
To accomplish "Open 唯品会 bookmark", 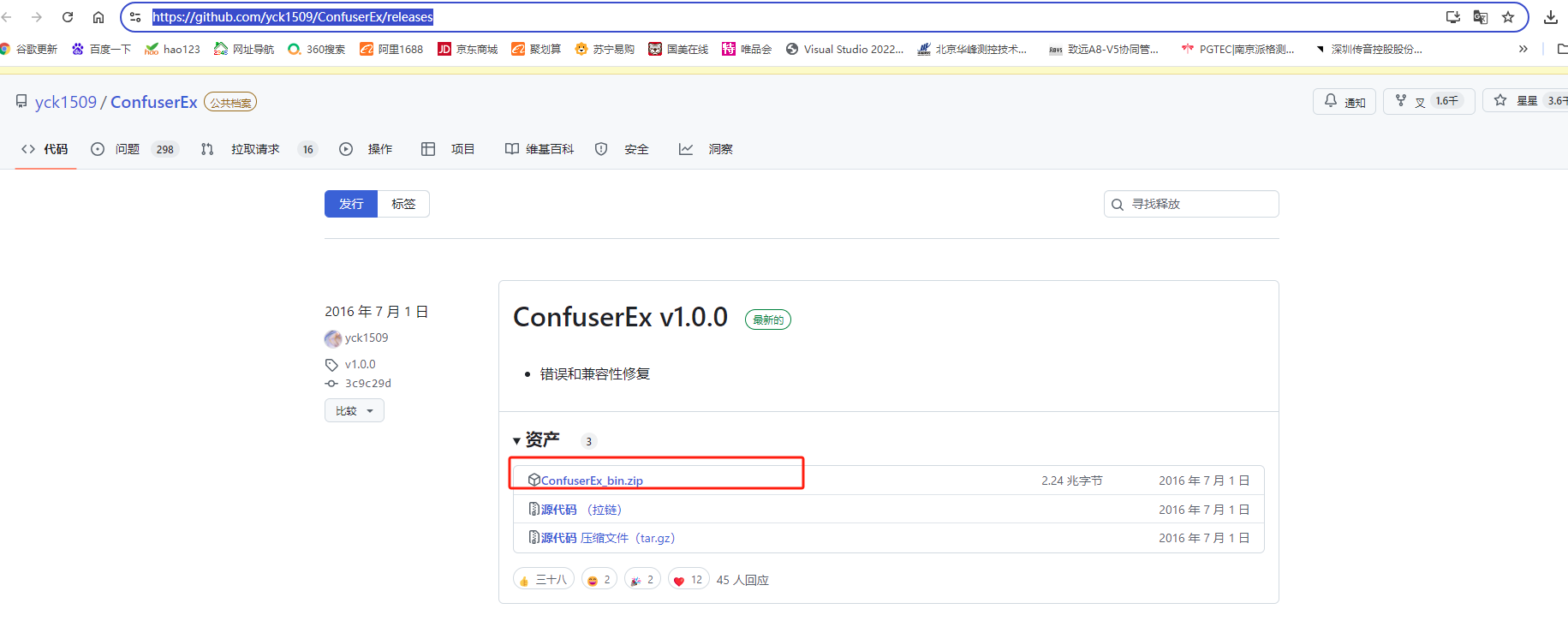I will coord(747,49).
